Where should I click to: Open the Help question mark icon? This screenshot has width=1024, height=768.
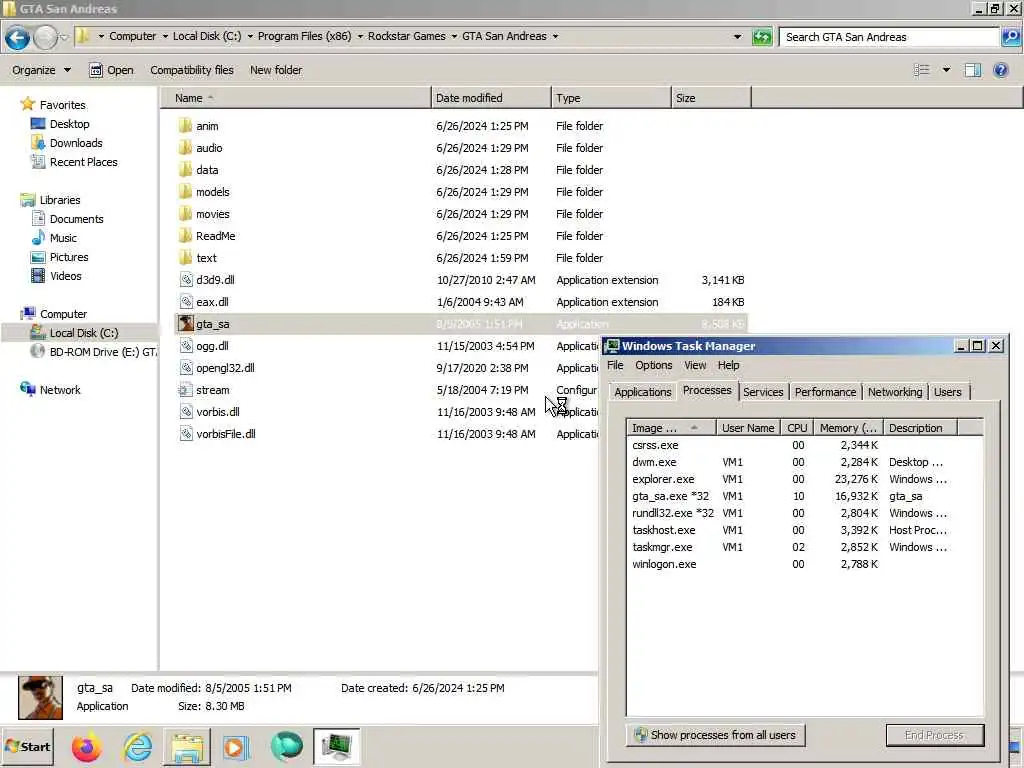tap(1000, 70)
